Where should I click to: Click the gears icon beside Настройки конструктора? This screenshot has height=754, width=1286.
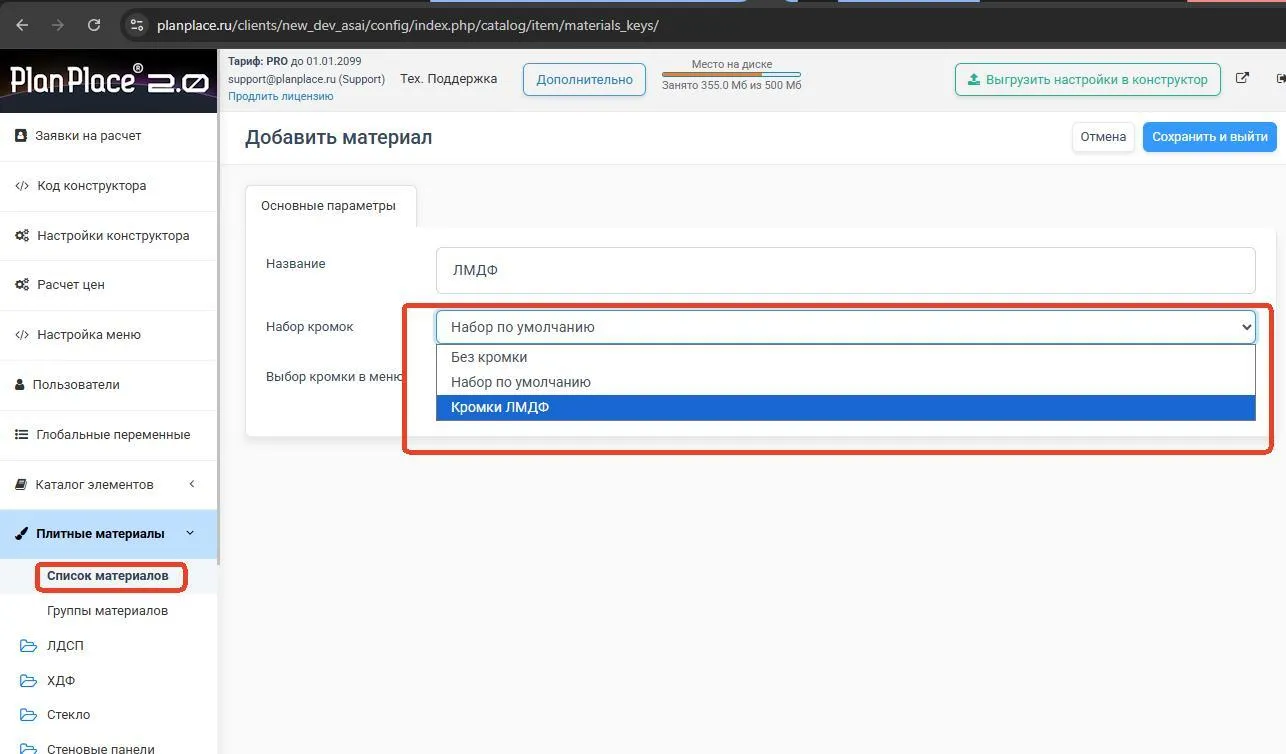(x=22, y=236)
